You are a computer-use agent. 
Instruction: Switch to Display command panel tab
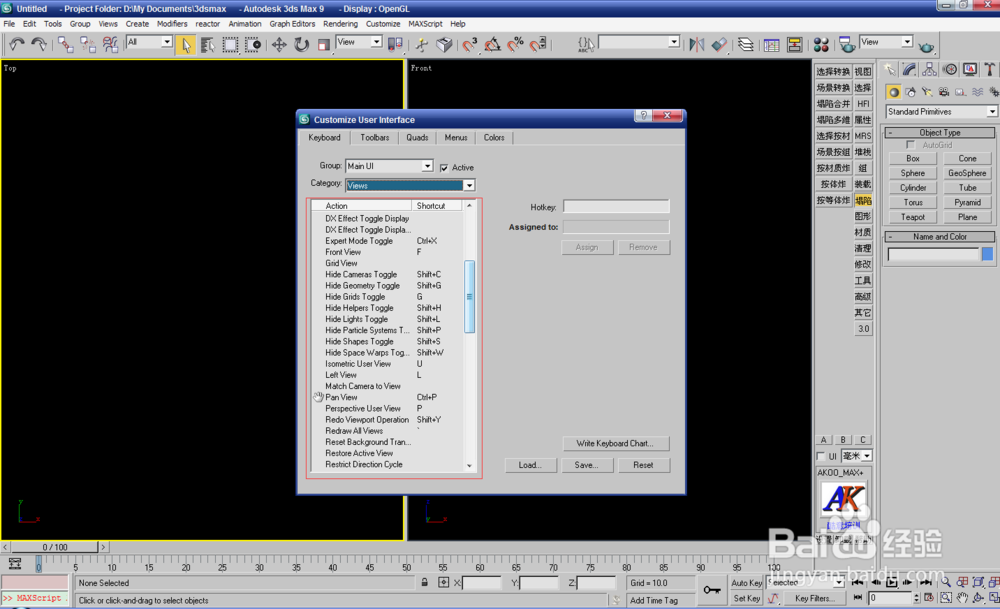point(970,70)
